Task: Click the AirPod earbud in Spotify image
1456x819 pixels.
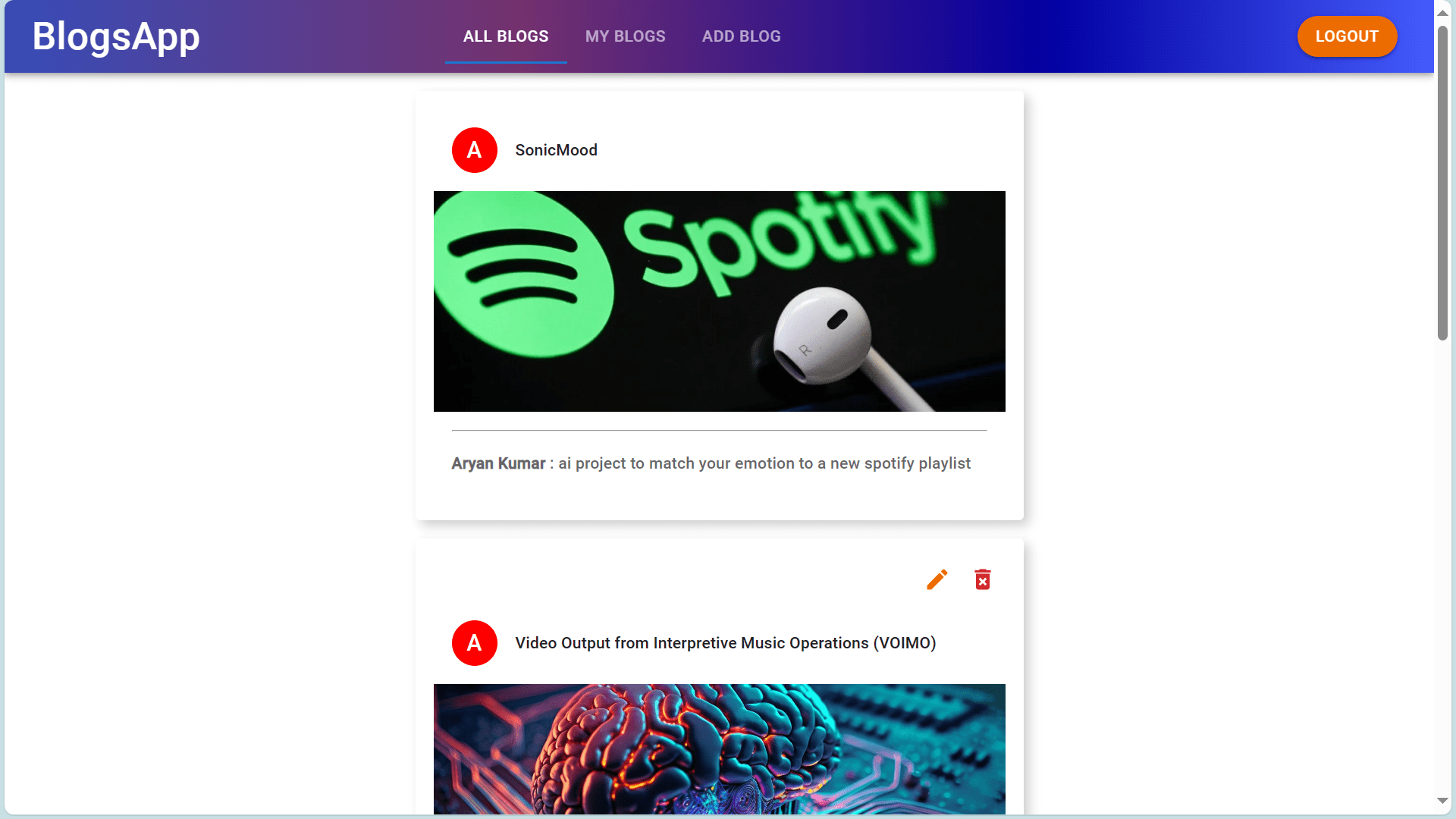Action: coord(823,336)
